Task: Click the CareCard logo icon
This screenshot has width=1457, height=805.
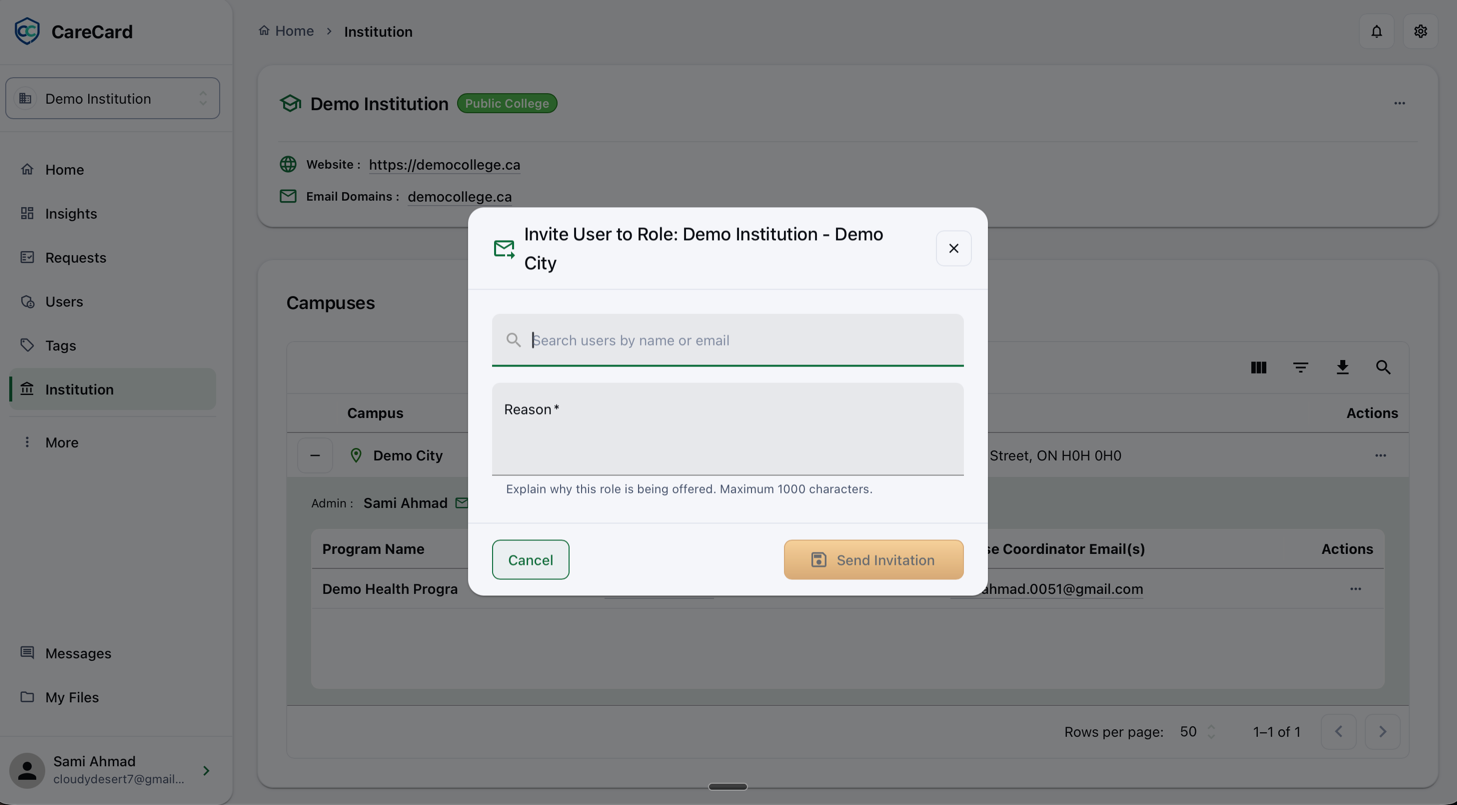Action: pyautogui.click(x=27, y=31)
